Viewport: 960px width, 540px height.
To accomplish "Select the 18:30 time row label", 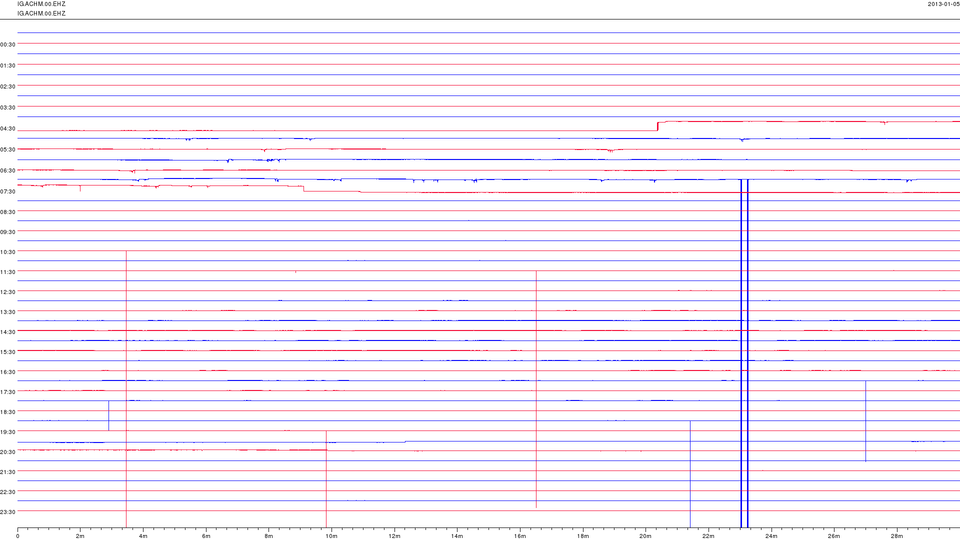I will pos(8,412).
